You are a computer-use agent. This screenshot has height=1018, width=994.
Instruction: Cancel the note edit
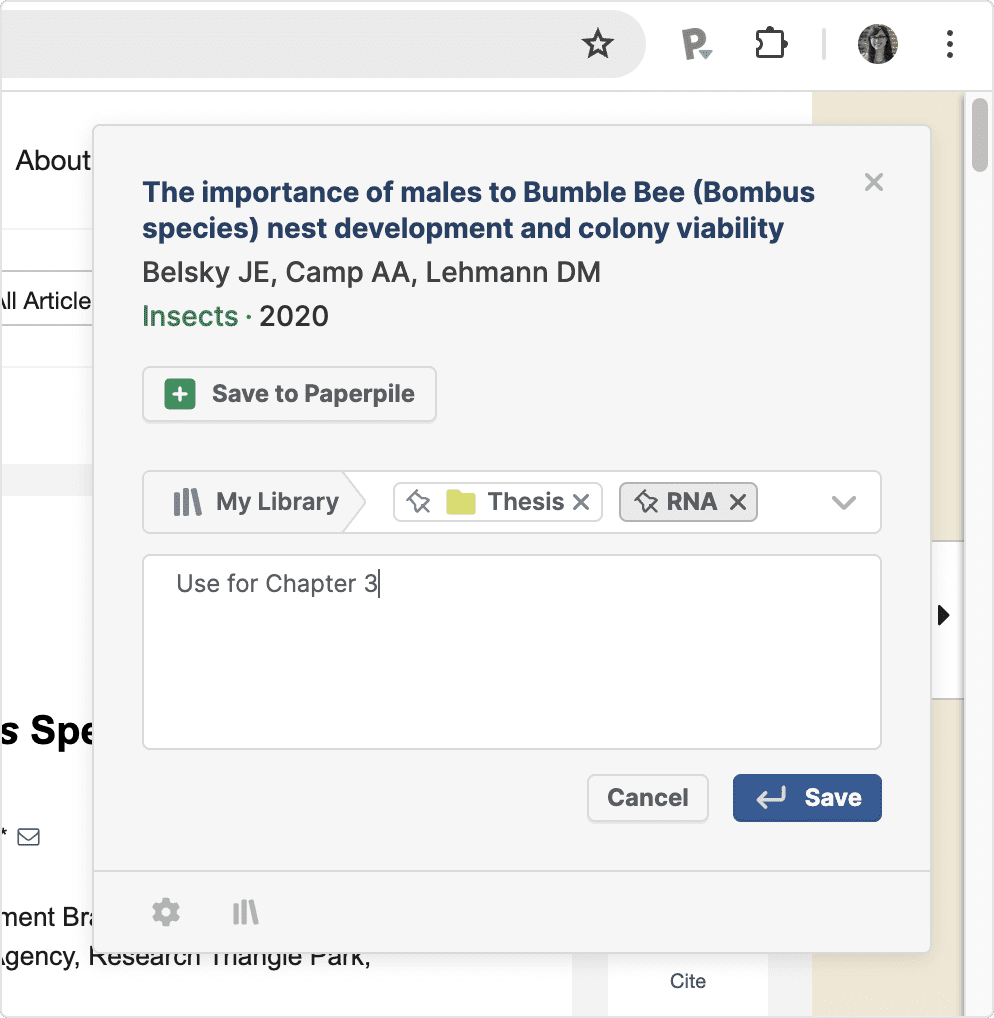648,798
